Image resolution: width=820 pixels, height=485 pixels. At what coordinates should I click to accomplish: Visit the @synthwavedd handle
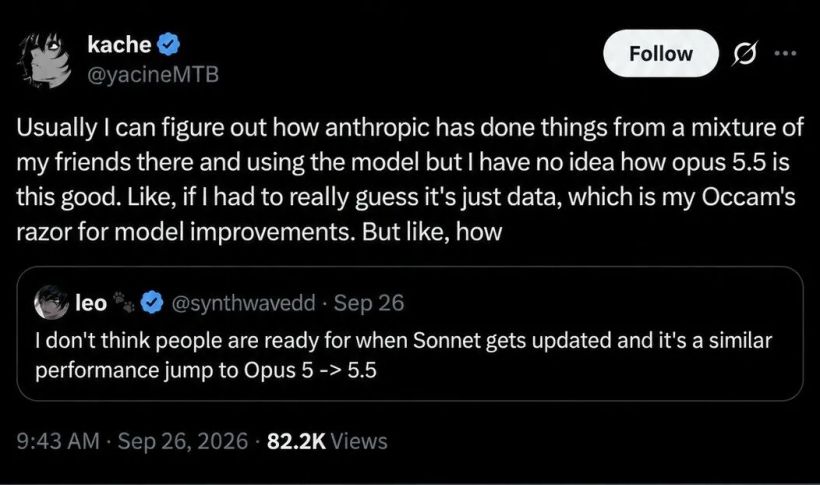click(x=243, y=303)
